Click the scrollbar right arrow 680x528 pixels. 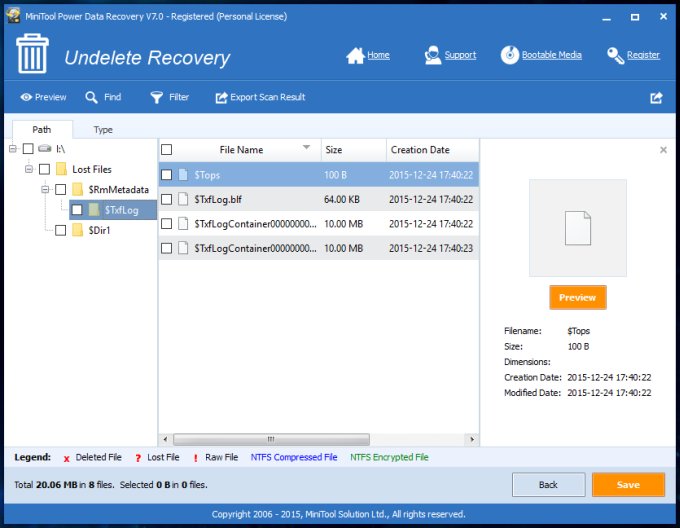(472, 439)
